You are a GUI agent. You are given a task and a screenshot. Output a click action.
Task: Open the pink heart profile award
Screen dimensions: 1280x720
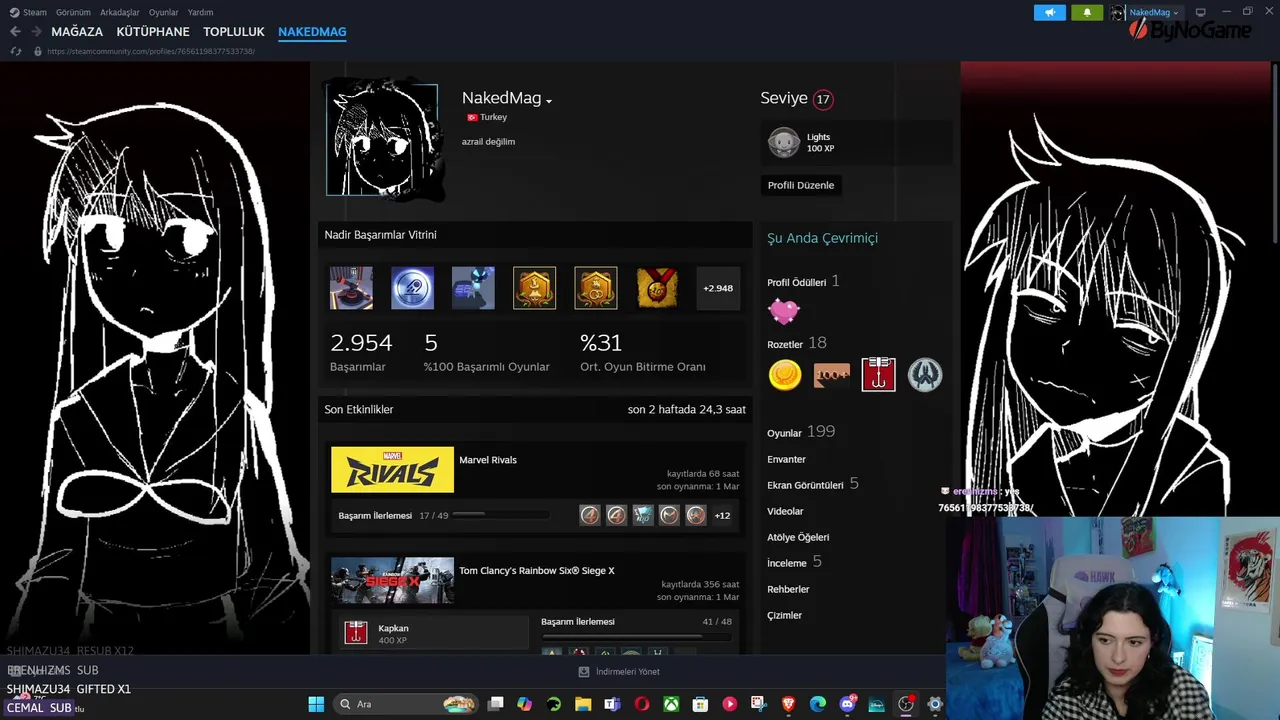784,312
